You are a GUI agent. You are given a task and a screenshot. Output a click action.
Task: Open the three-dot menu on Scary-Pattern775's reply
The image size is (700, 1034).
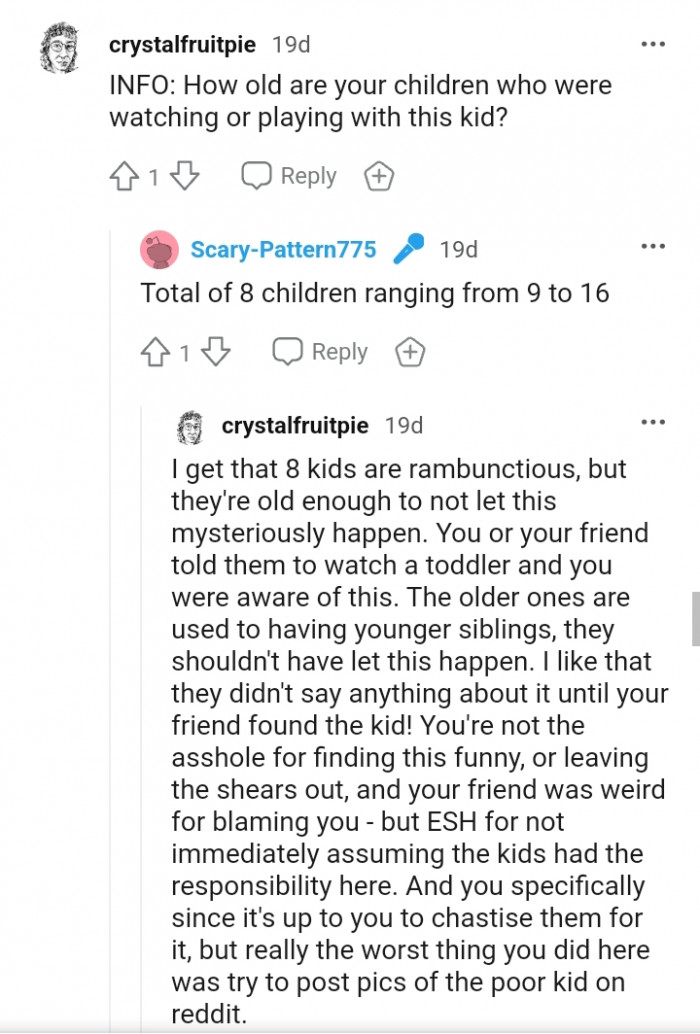[654, 244]
